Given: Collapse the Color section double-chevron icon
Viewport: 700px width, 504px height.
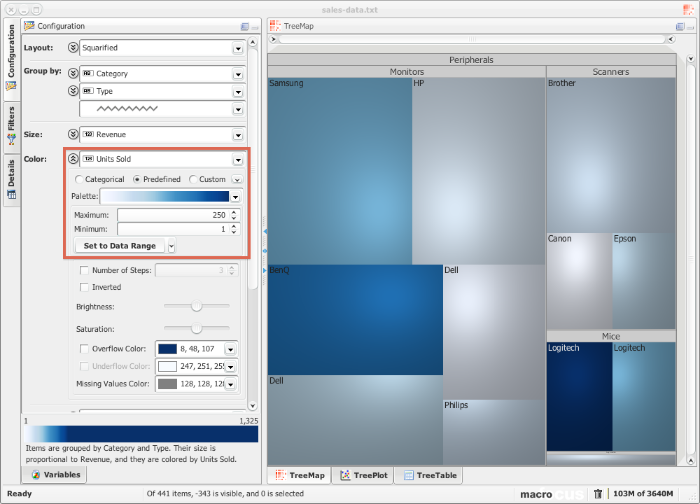Looking at the screenshot, I should tap(73, 159).
